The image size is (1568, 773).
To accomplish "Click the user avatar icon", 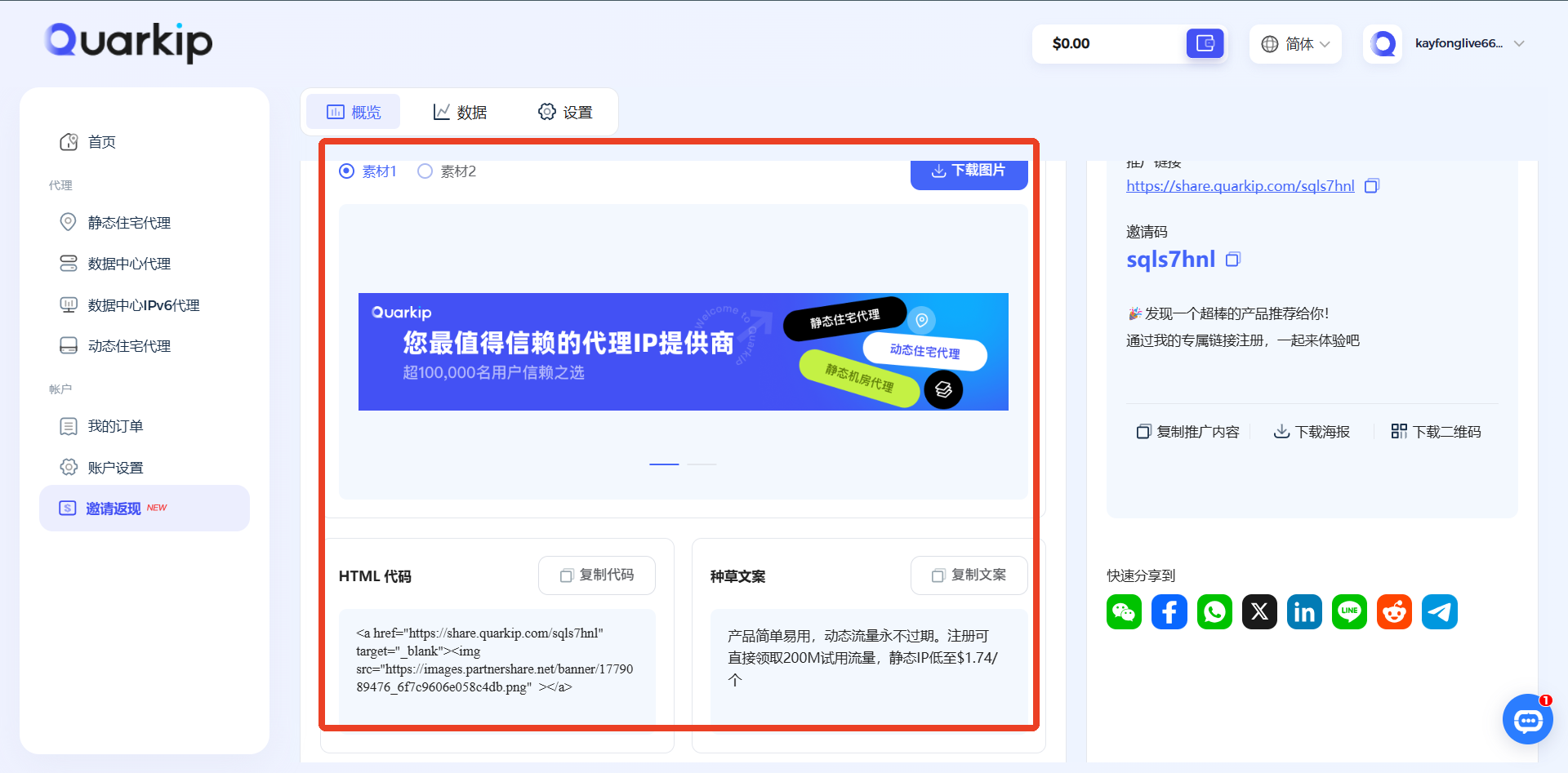I will 1383,43.
